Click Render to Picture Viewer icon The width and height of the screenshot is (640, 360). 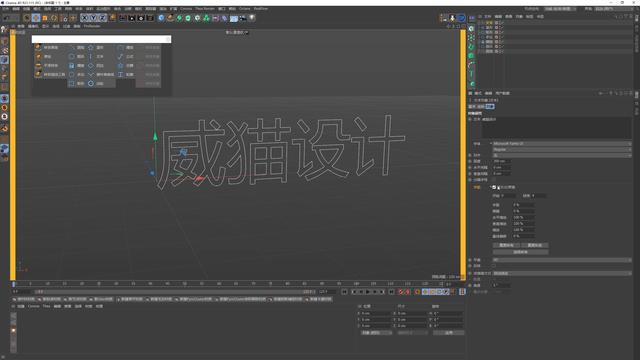click(x=131, y=18)
